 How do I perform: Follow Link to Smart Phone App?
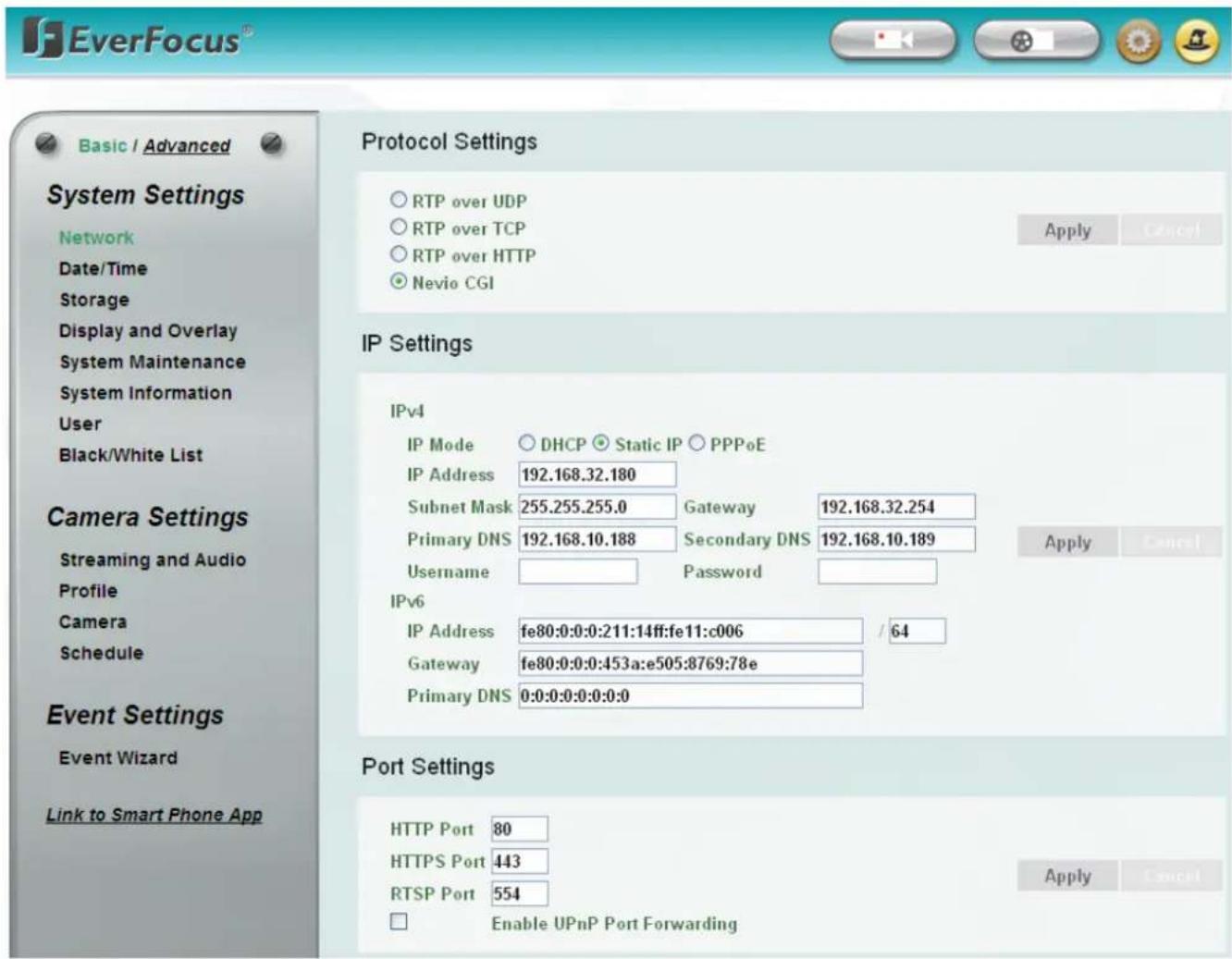pyautogui.click(x=154, y=815)
